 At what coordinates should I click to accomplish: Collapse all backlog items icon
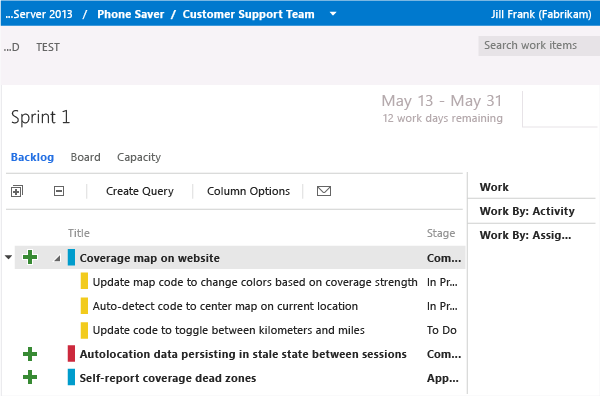pos(59,191)
